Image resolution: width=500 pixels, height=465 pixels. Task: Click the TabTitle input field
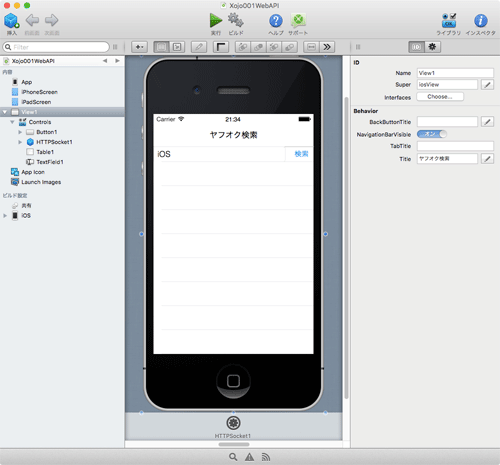(x=455, y=146)
